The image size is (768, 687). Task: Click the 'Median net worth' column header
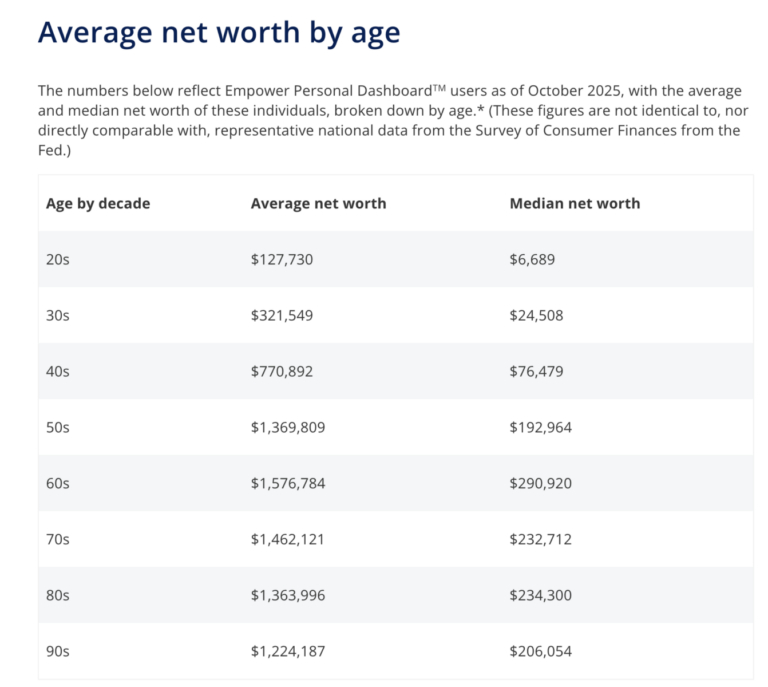574,203
